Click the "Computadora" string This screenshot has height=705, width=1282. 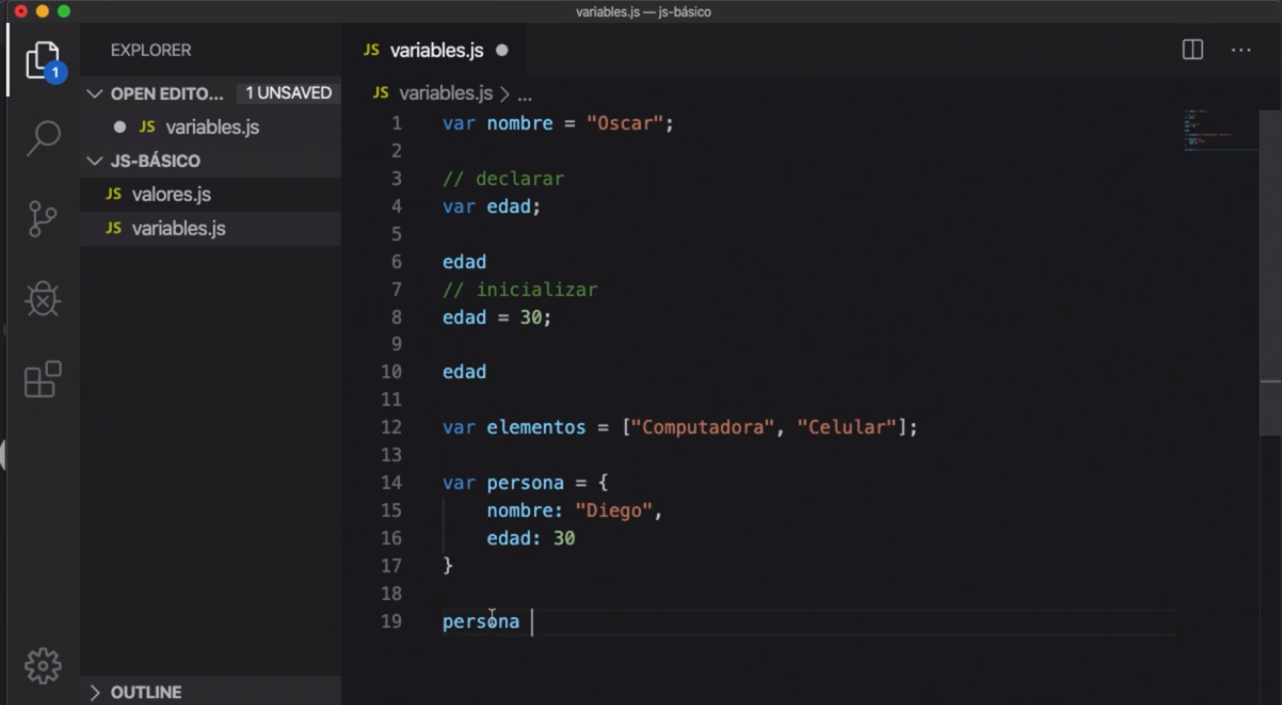702,428
